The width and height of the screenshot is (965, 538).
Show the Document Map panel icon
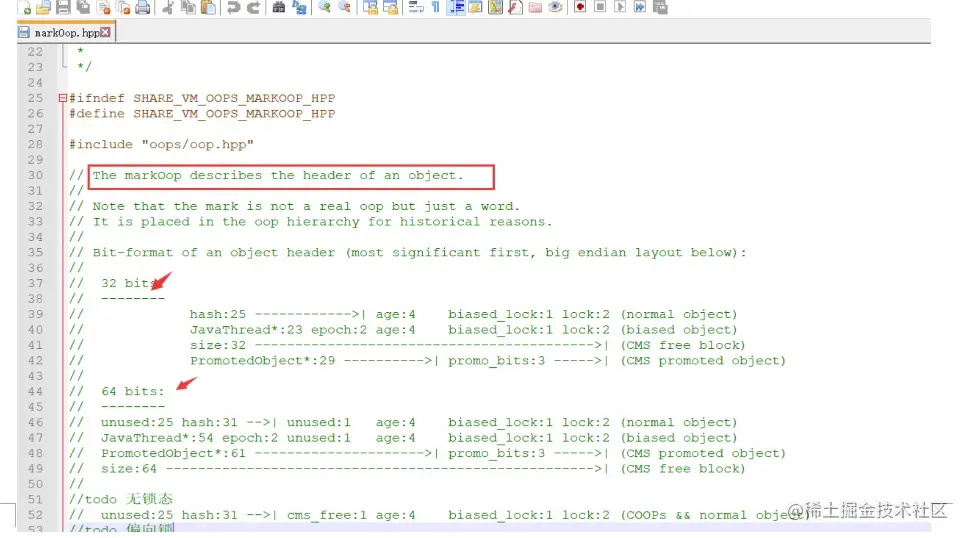[495, 7]
